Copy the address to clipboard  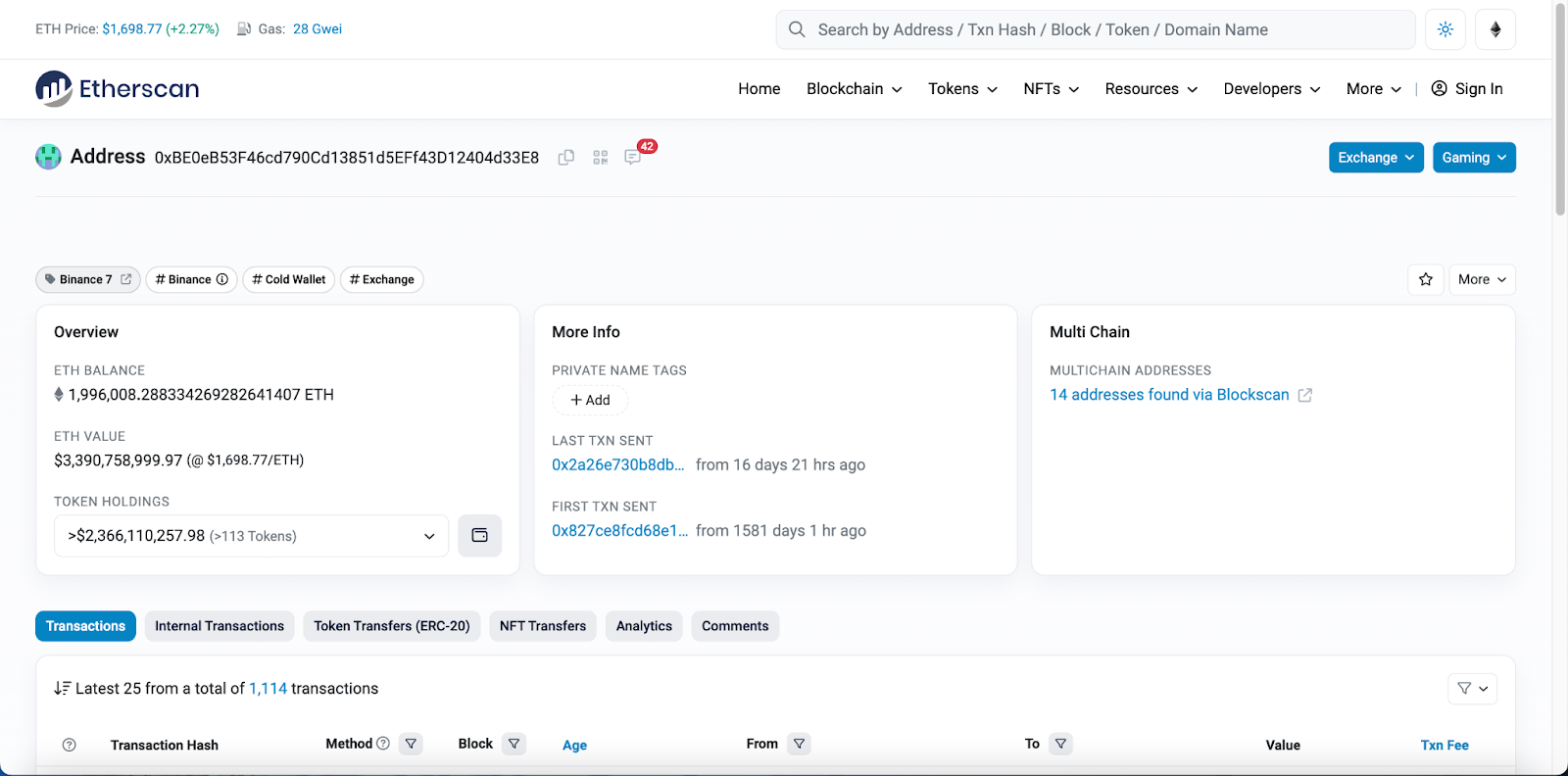(566, 158)
